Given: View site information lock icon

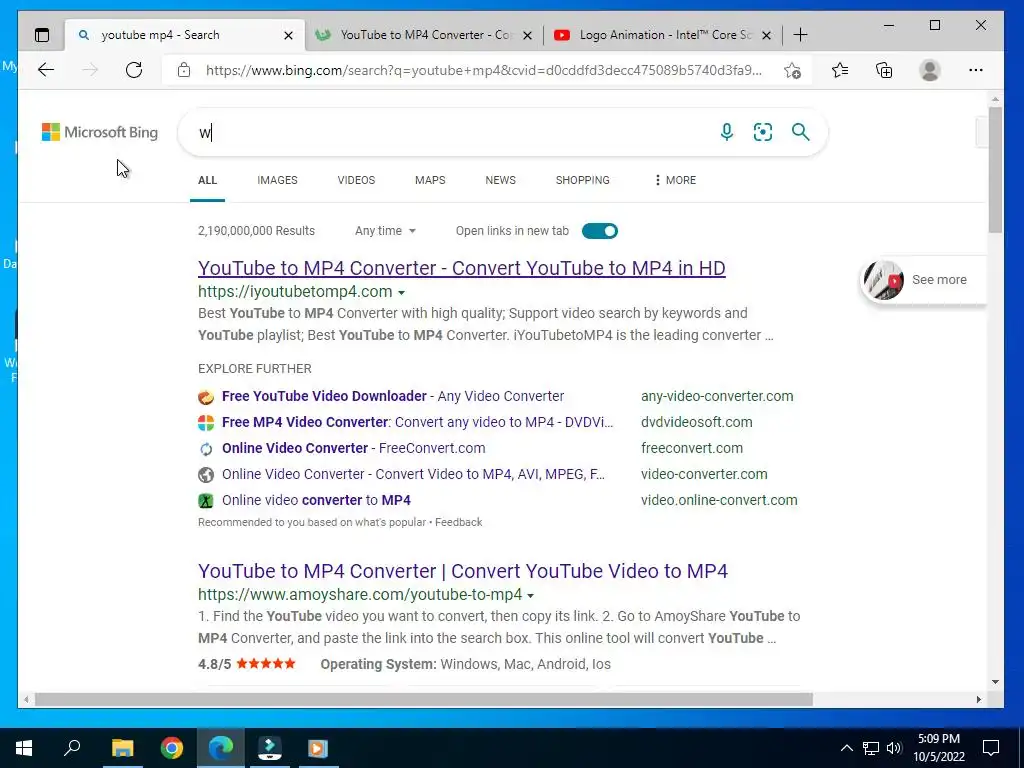Looking at the screenshot, I should click(x=184, y=70).
